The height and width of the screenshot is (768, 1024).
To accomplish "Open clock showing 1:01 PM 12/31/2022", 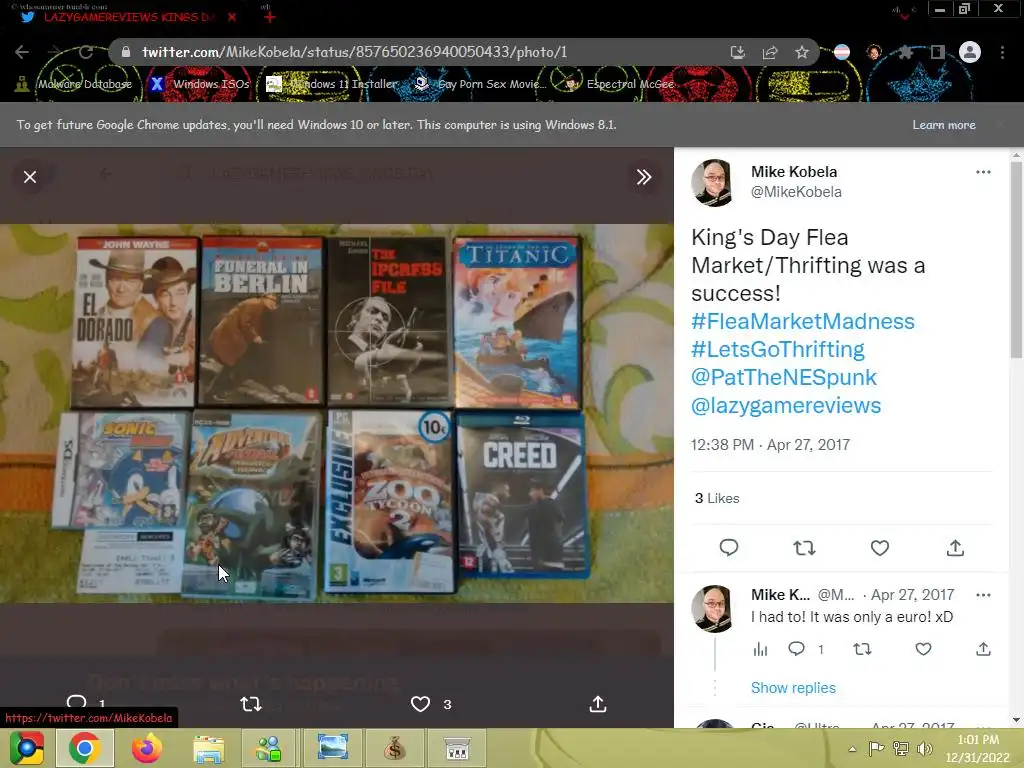I will [978, 748].
